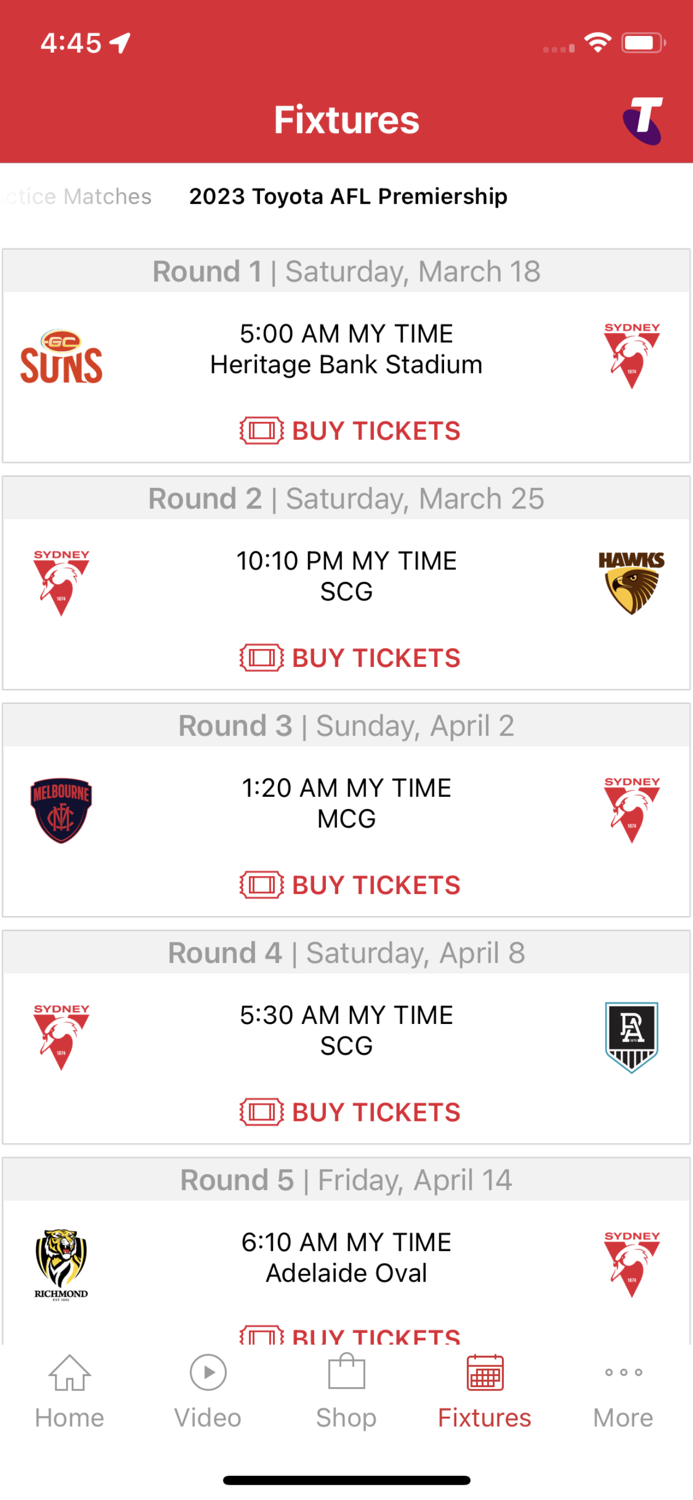Select the Video play icon
The image size is (693, 1500).
tap(207, 1372)
